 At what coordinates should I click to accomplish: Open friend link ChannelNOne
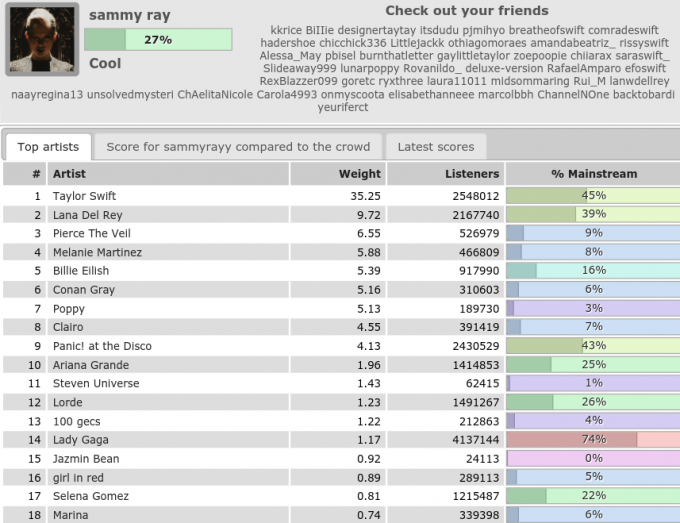[x=573, y=94]
